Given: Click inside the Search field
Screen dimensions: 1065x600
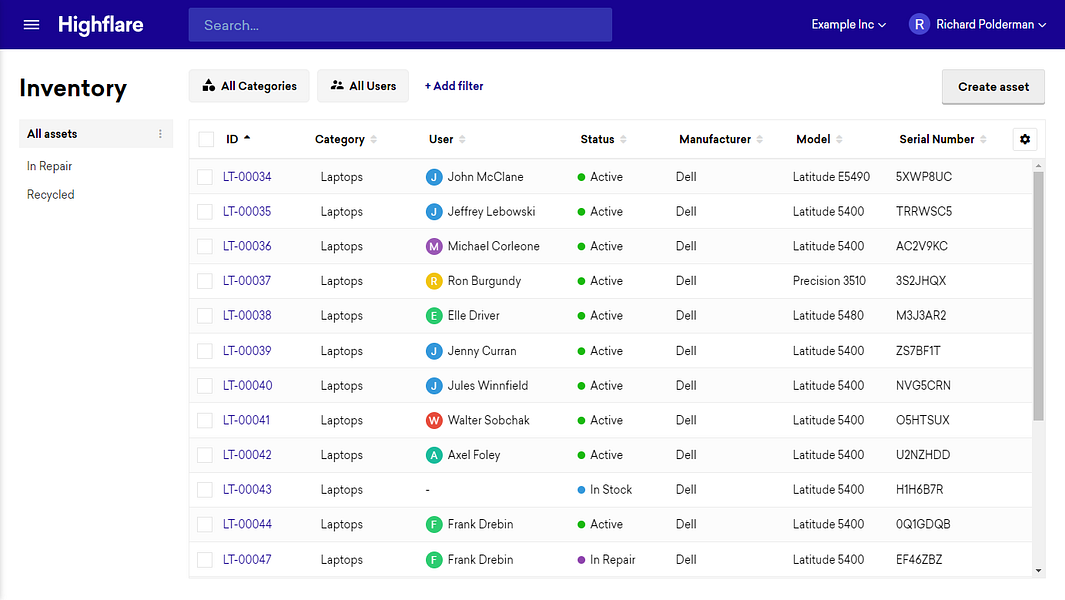Looking at the screenshot, I should click(x=400, y=25).
